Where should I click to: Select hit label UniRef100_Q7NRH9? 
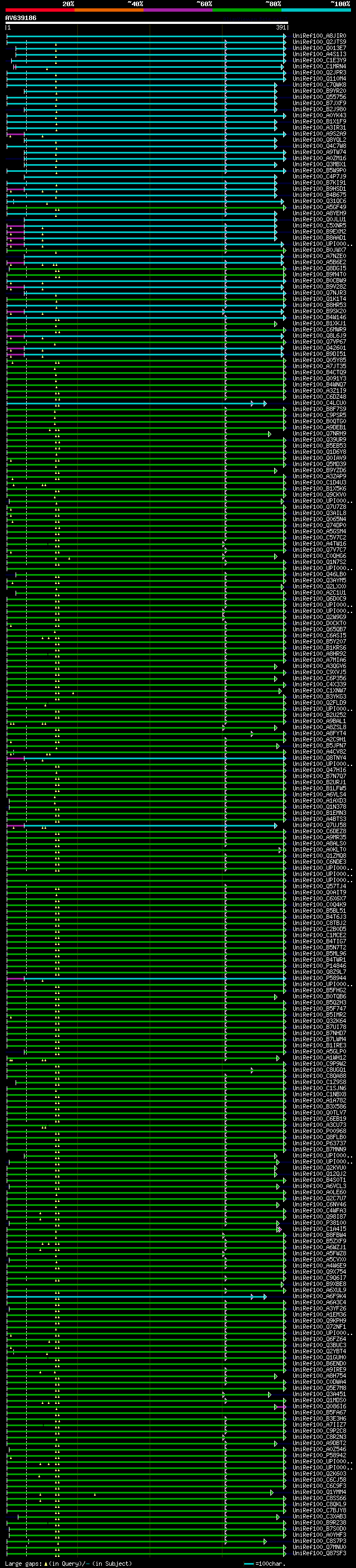click(319, 433)
